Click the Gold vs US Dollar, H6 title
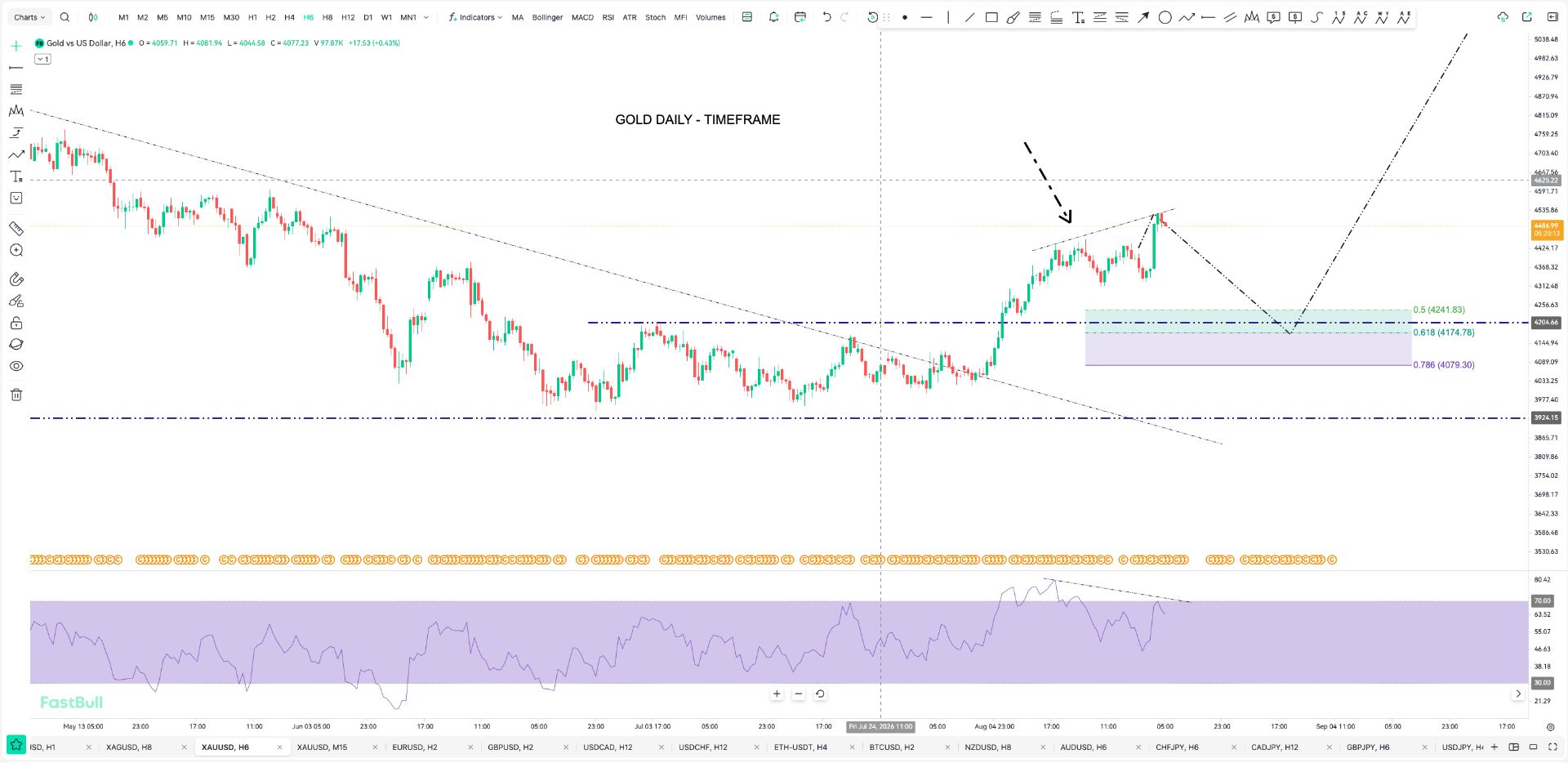The width and height of the screenshot is (1568, 763). pos(86,43)
